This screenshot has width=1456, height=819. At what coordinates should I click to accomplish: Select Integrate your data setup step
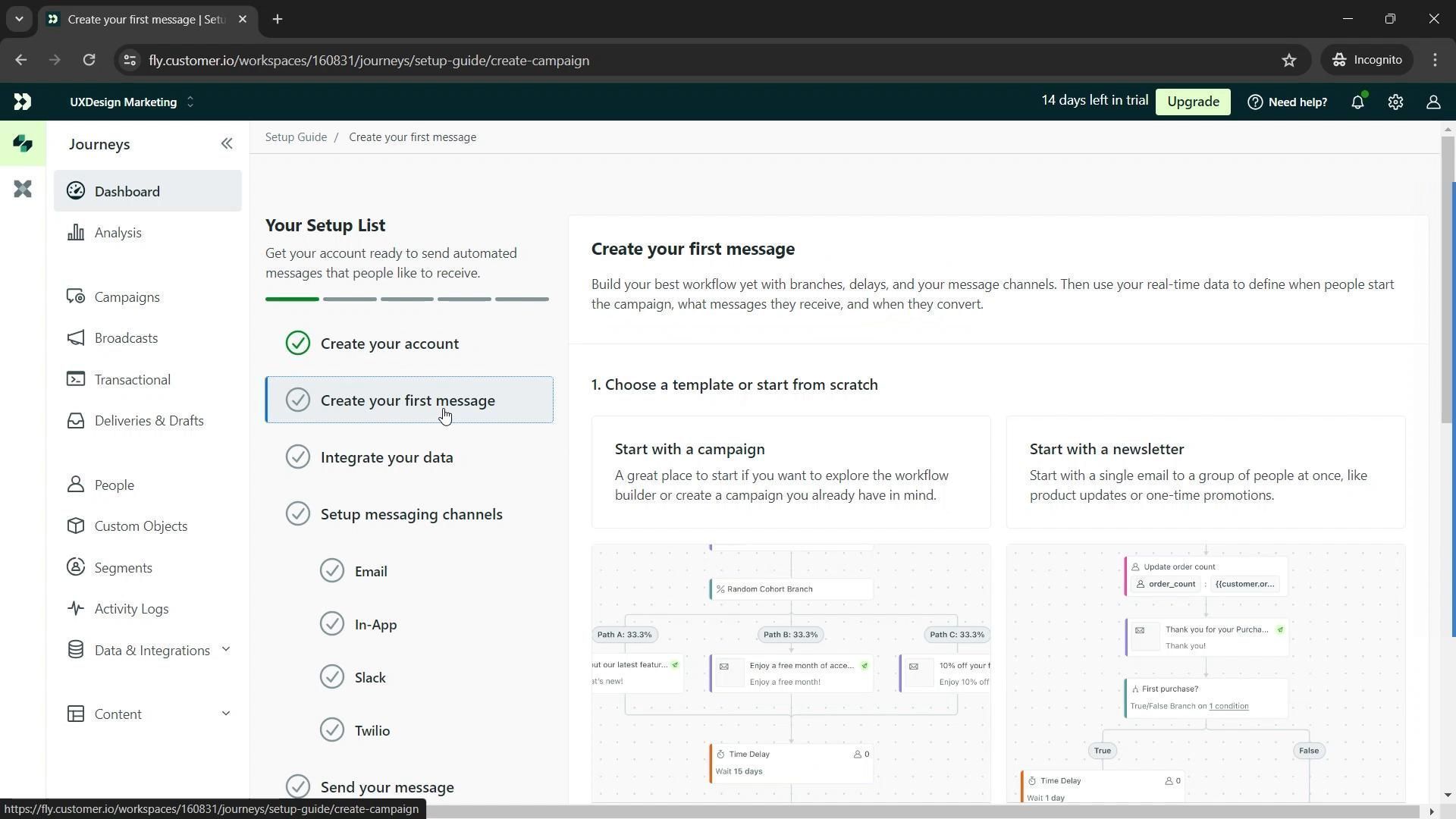pos(386,457)
